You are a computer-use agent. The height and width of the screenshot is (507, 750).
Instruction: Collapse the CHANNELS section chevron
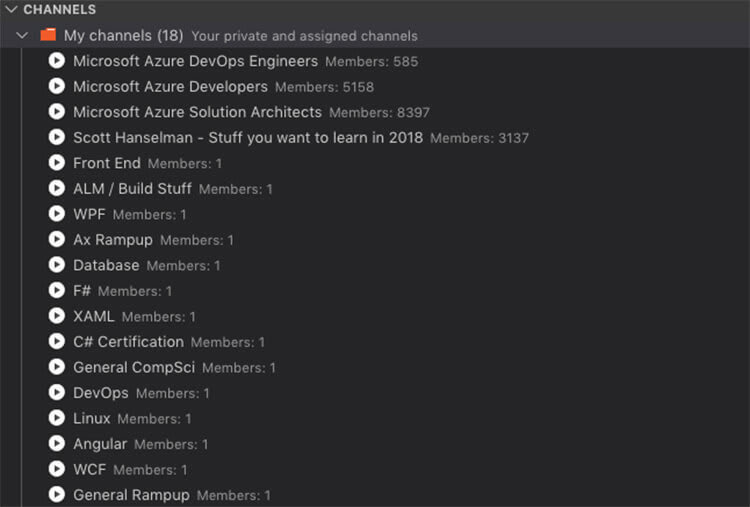11,9
